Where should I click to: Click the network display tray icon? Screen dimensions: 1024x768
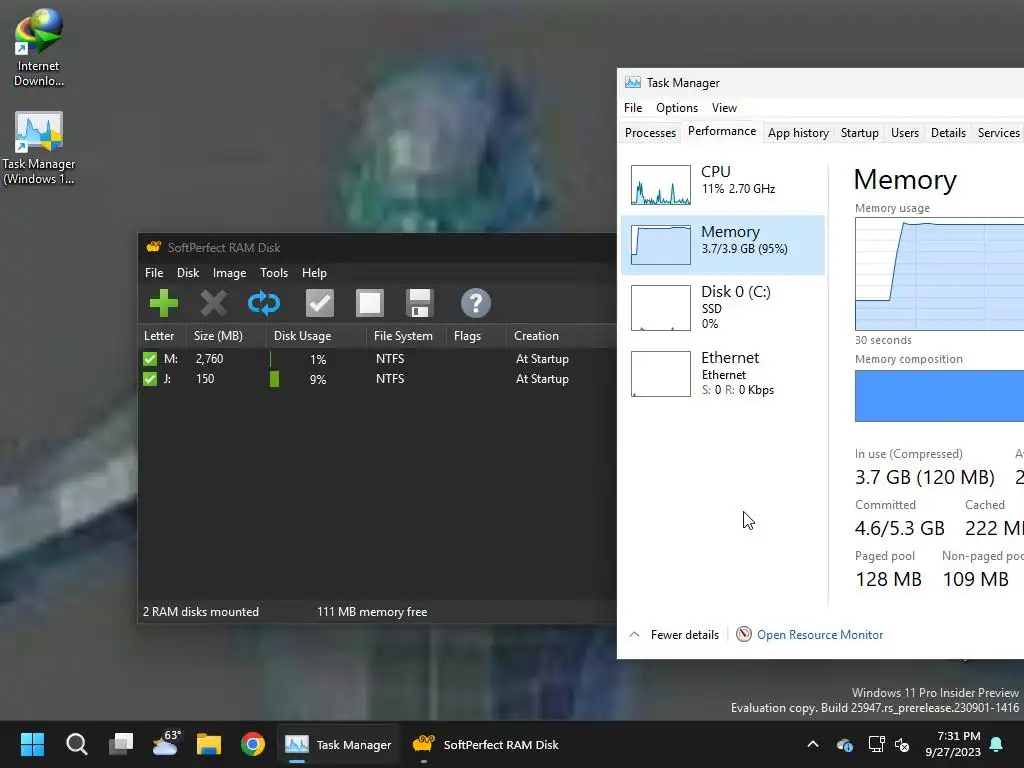(876, 744)
